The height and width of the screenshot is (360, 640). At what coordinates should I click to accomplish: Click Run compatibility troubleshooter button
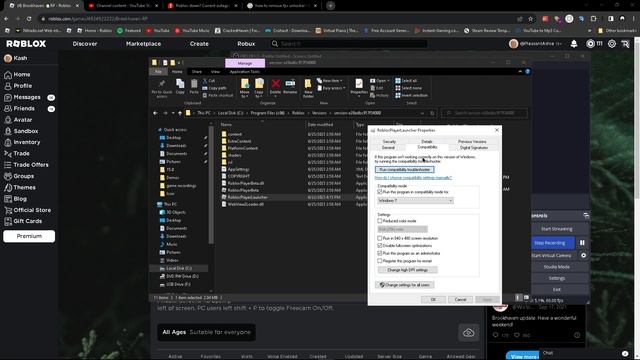click(x=404, y=169)
